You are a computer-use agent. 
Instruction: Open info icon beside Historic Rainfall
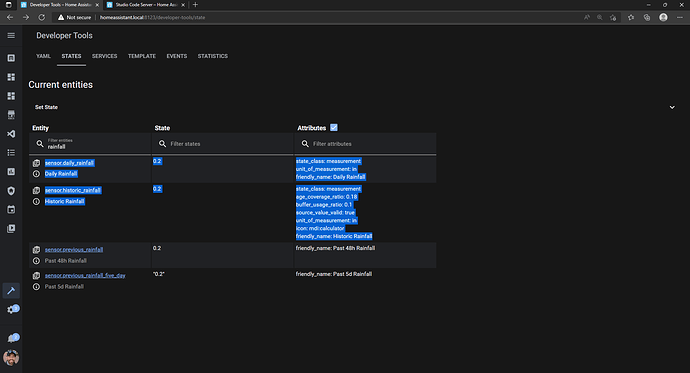coord(36,201)
